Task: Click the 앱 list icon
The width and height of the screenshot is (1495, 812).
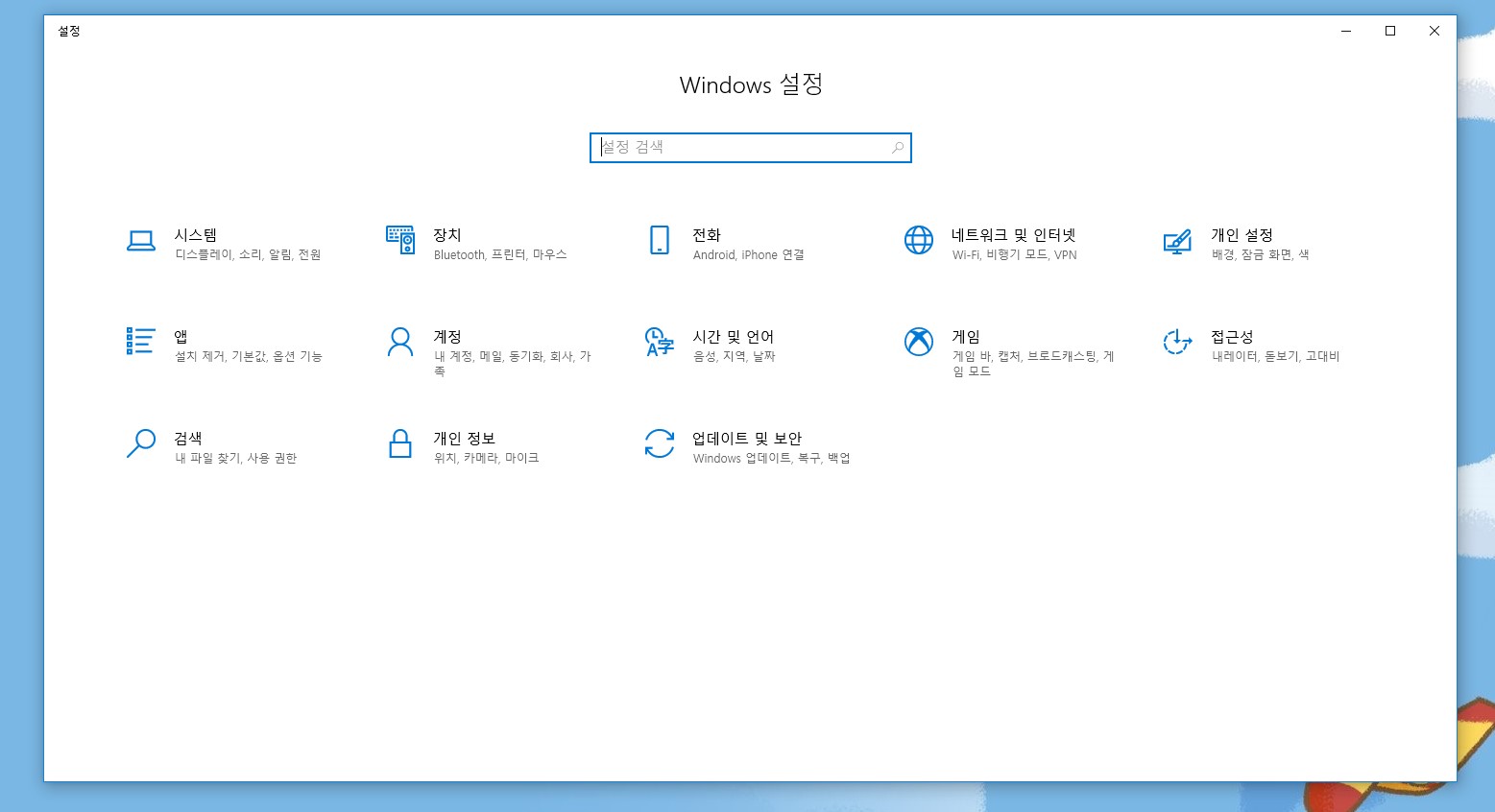Action: coord(140,341)
